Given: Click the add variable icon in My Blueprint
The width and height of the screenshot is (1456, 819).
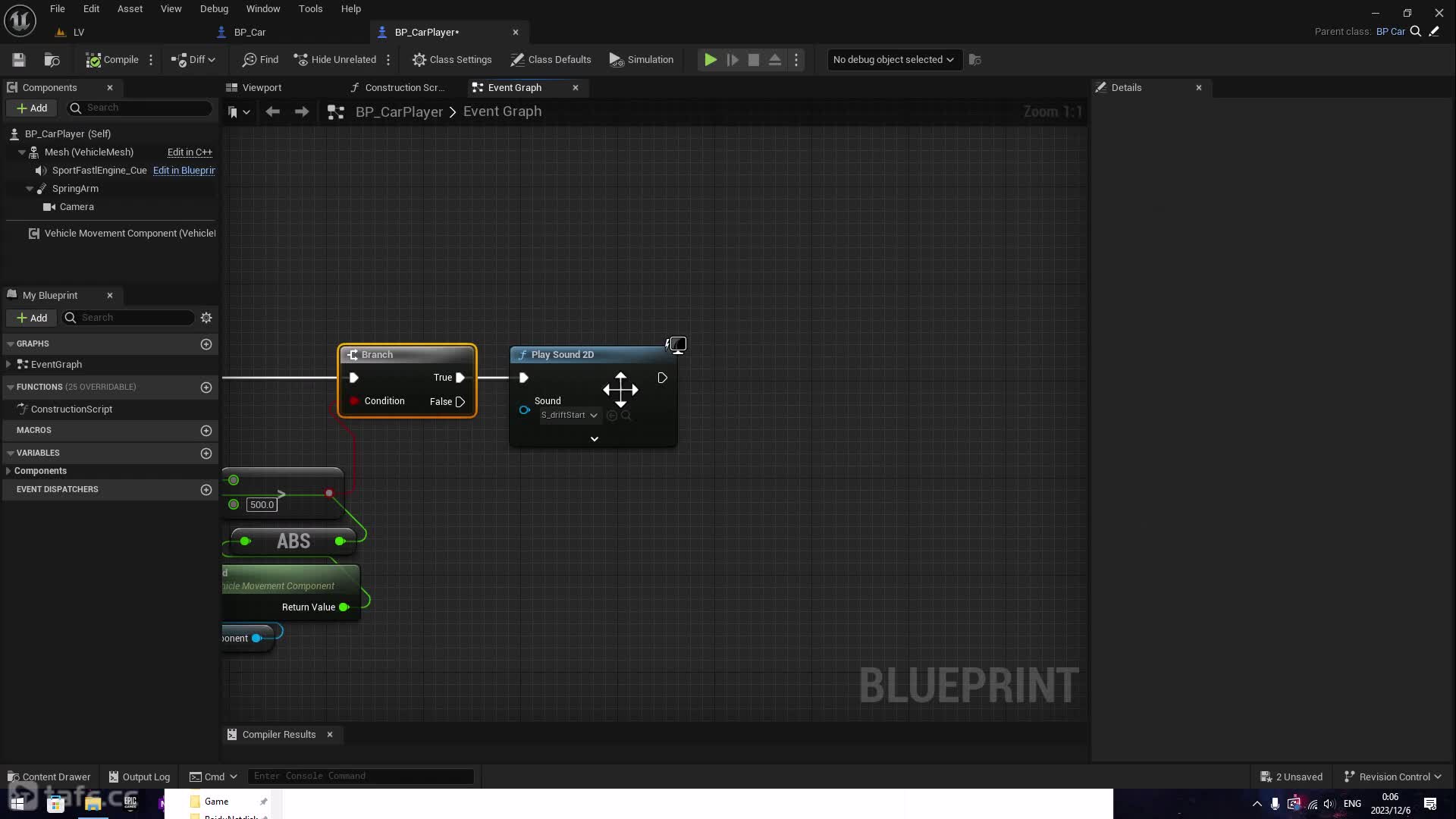Looking at the screenshot, I should click(x=206, y=452).
